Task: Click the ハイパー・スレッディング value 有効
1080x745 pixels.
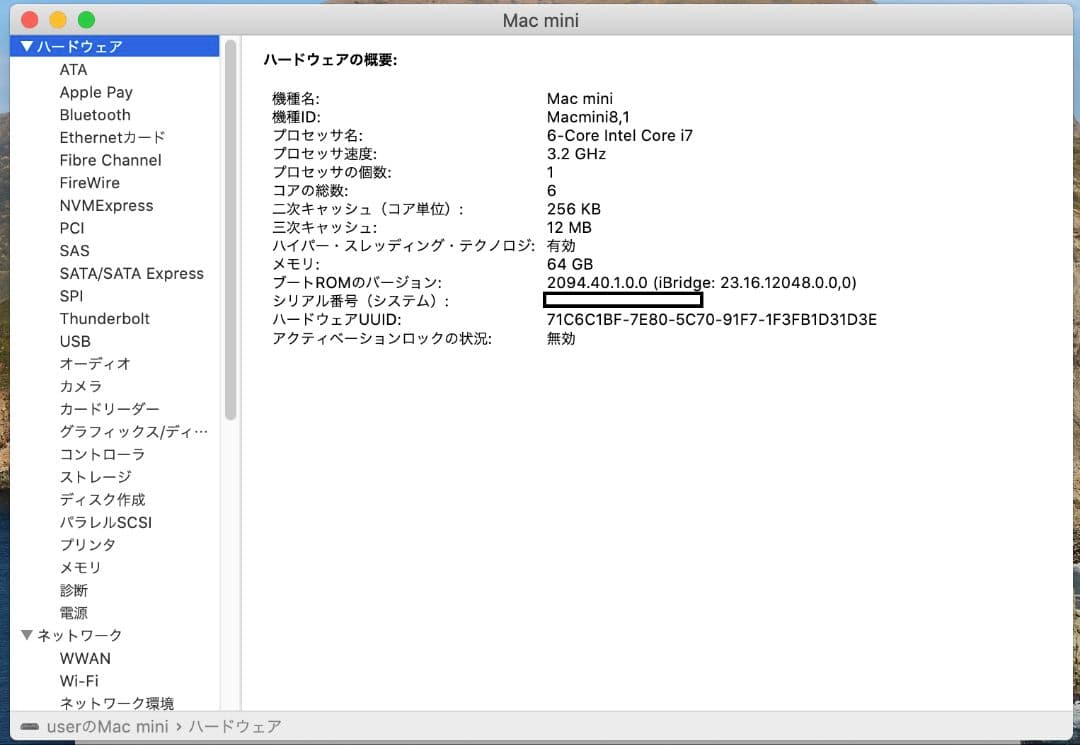Action: point(561,246)
